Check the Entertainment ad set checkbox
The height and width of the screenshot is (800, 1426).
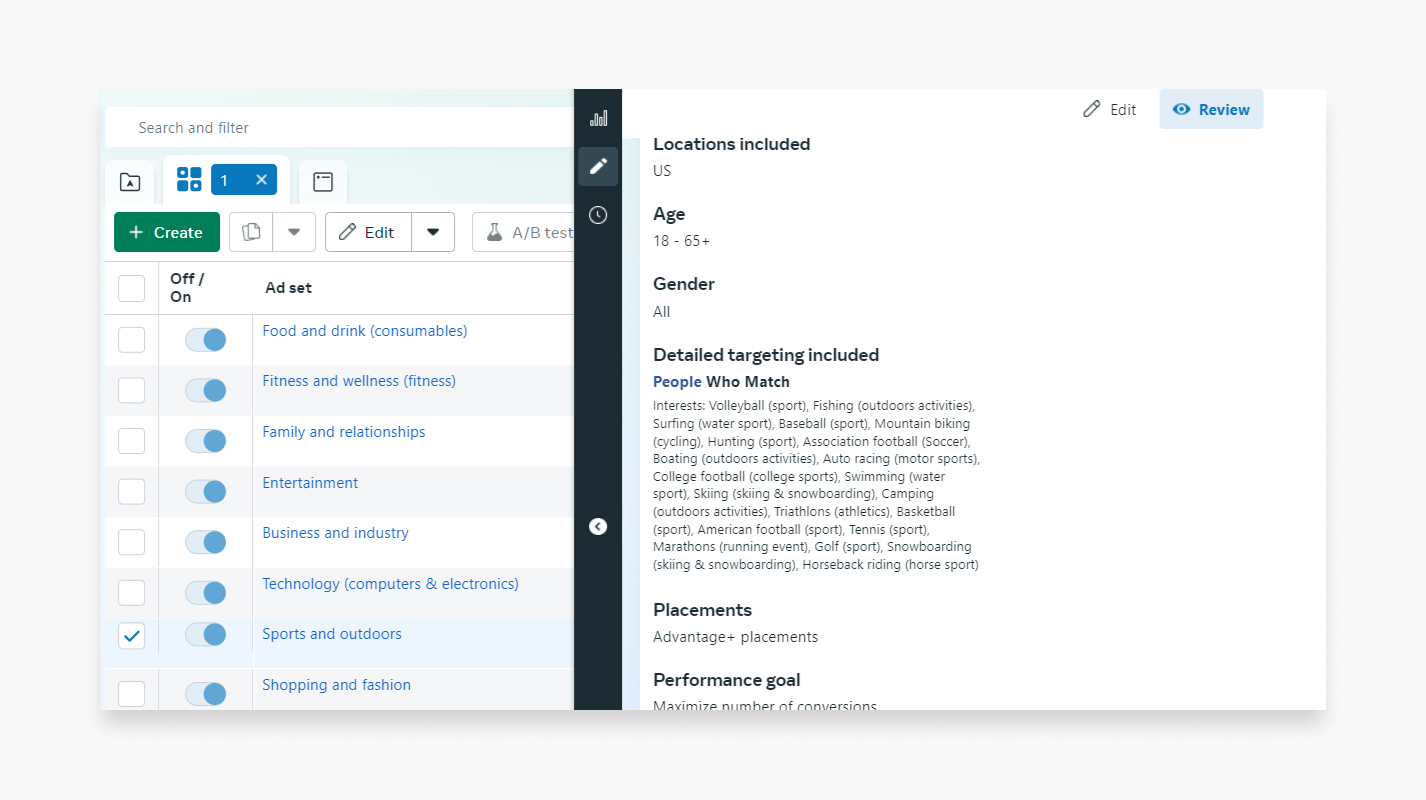coord(132,492)
